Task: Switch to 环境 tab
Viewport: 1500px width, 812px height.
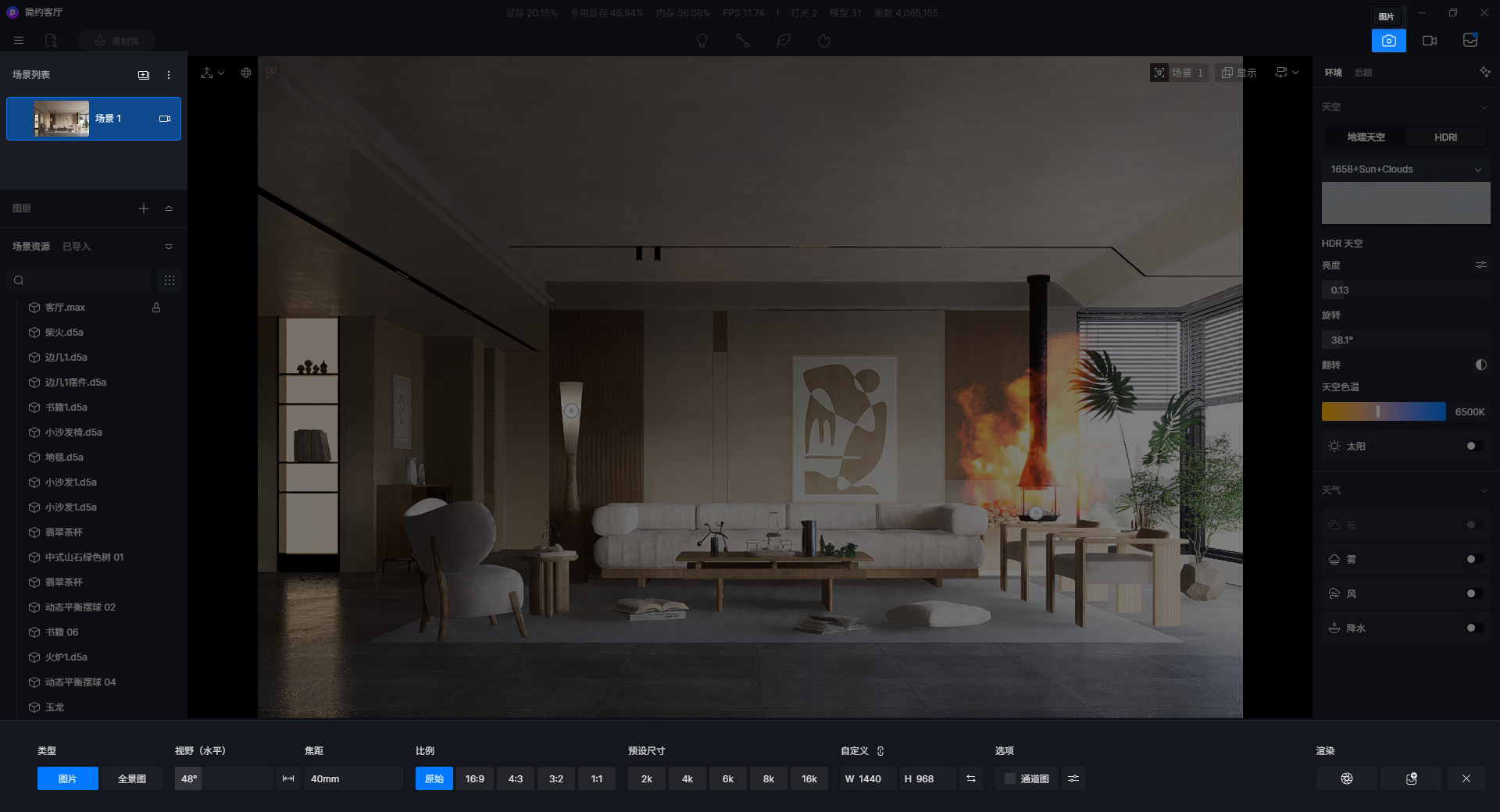Action: (x=1333, y=73)
